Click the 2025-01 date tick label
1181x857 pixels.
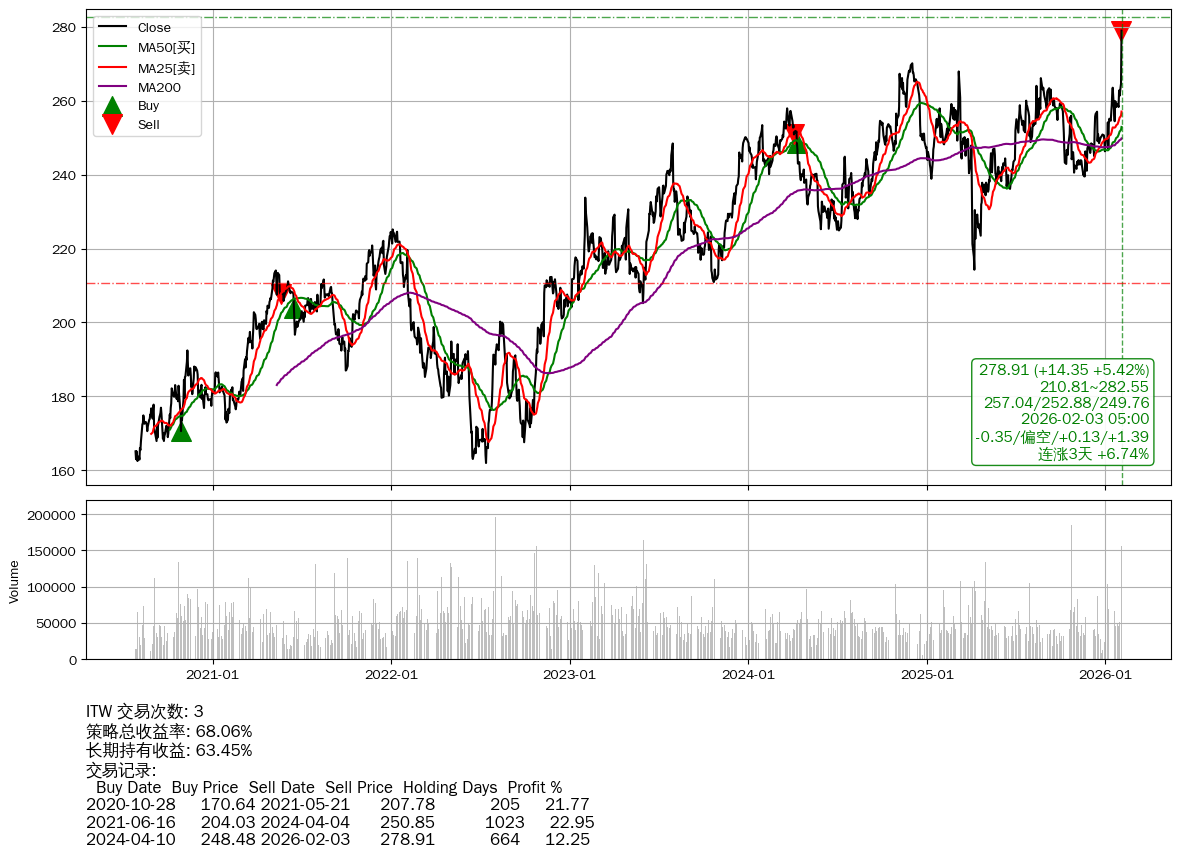coord(927,675)
